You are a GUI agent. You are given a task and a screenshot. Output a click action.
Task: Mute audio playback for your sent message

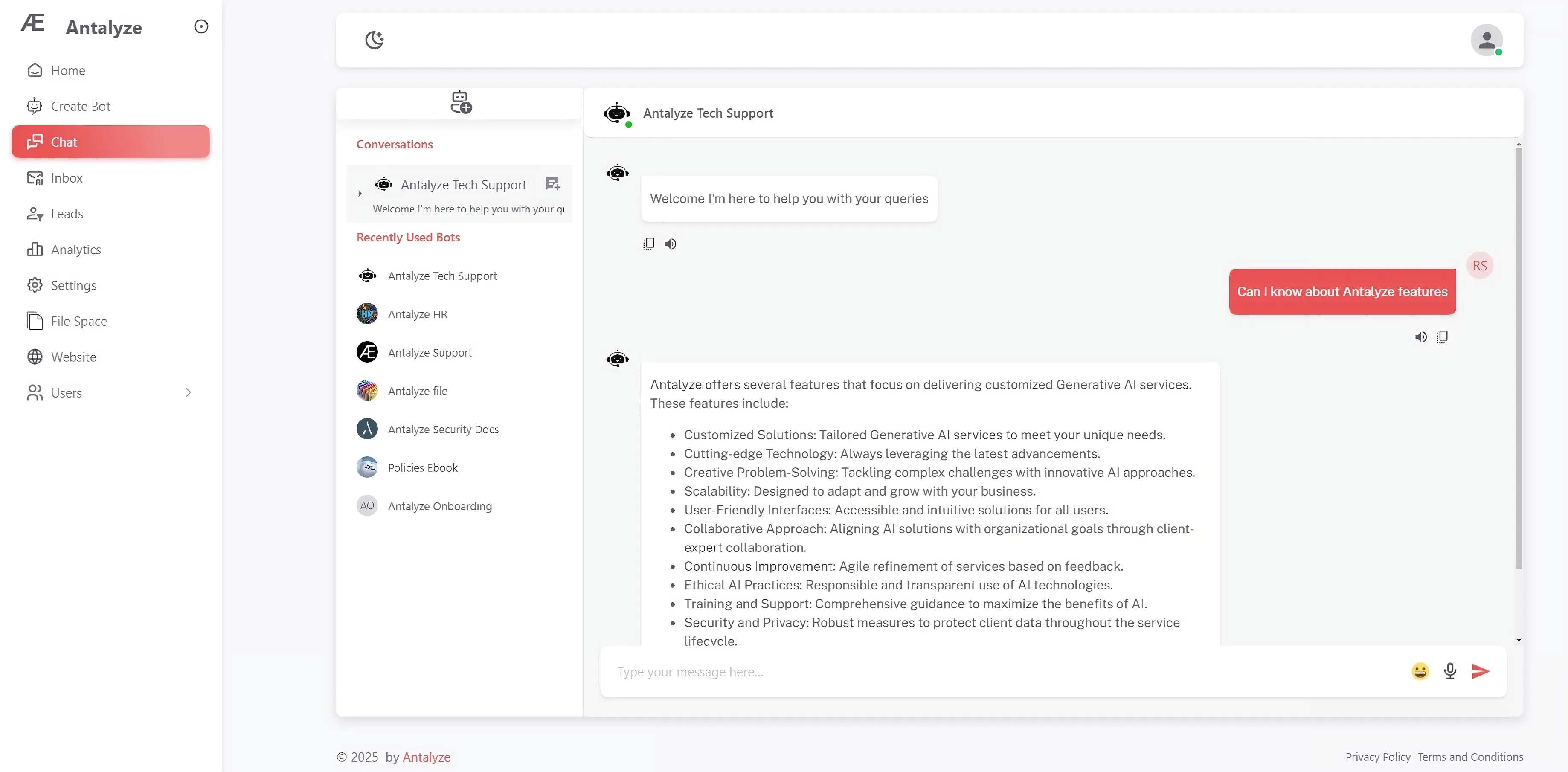[x=1421, y=336]
